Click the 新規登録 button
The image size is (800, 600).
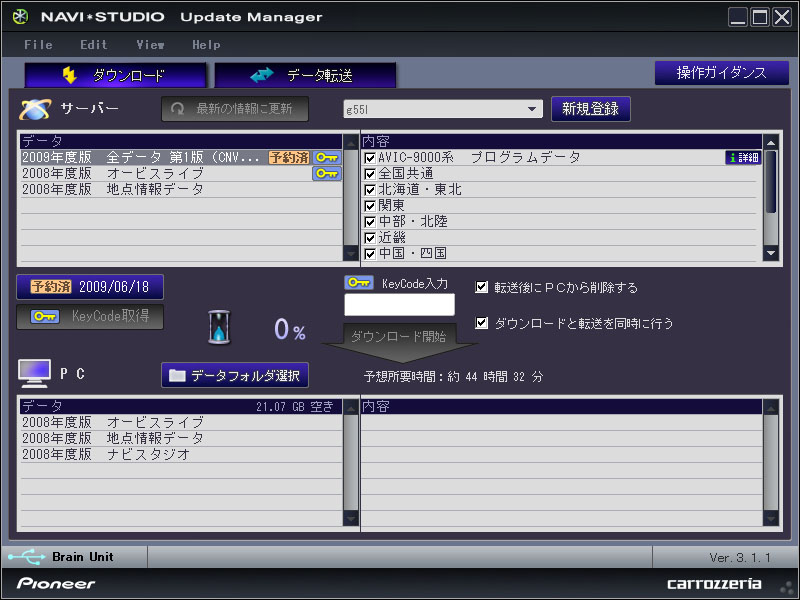[590, 109]
